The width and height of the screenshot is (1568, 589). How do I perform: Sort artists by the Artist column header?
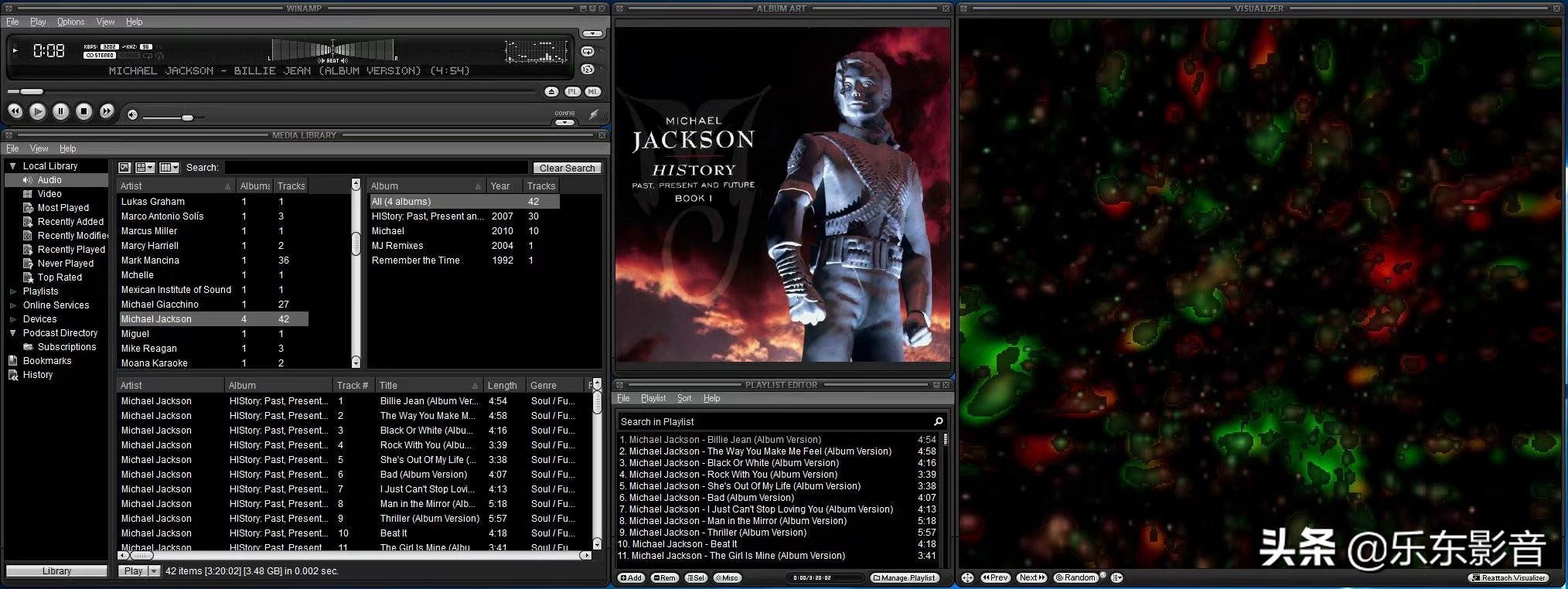coord(176,186)
